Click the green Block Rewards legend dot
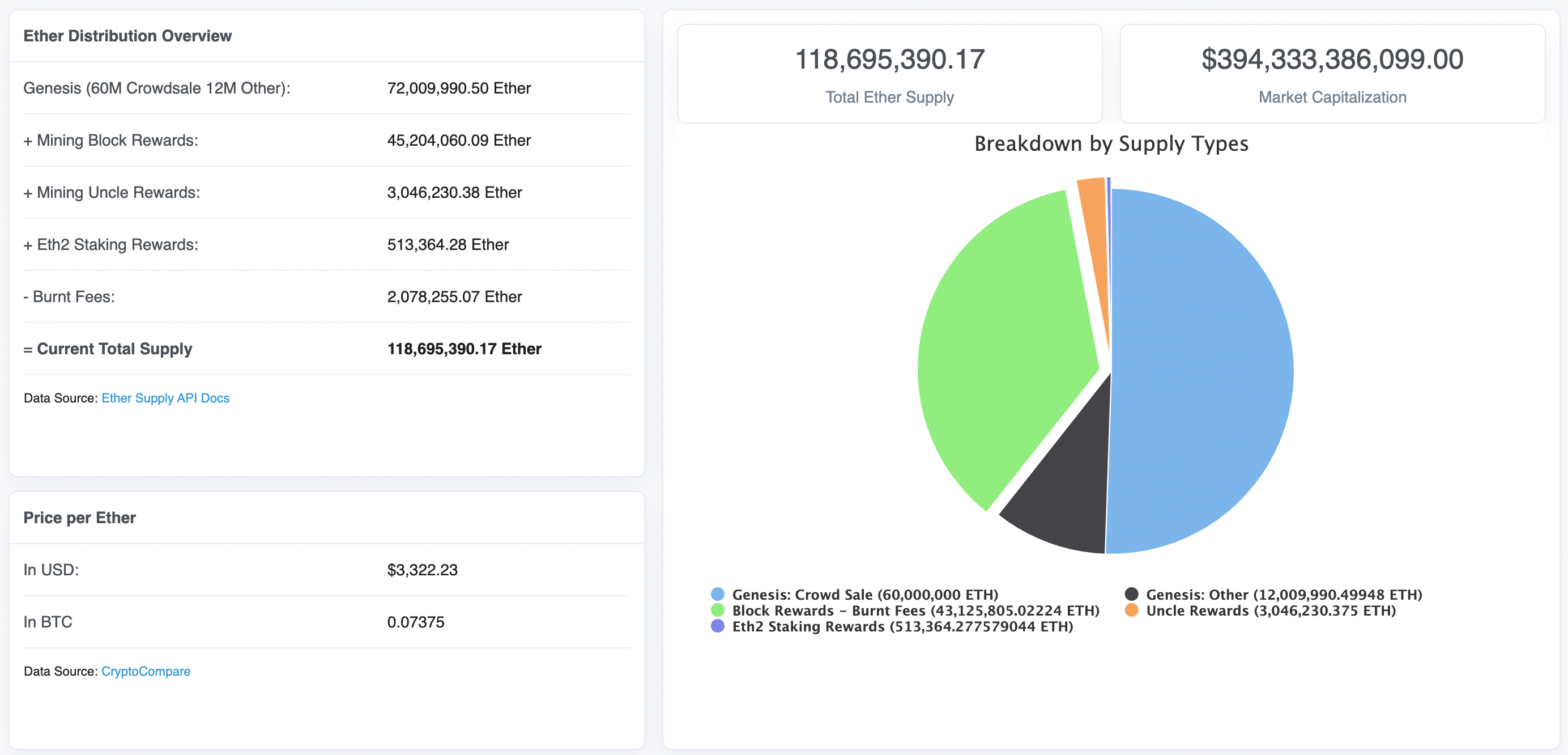The image size is (1568, 755). (718, 610)
